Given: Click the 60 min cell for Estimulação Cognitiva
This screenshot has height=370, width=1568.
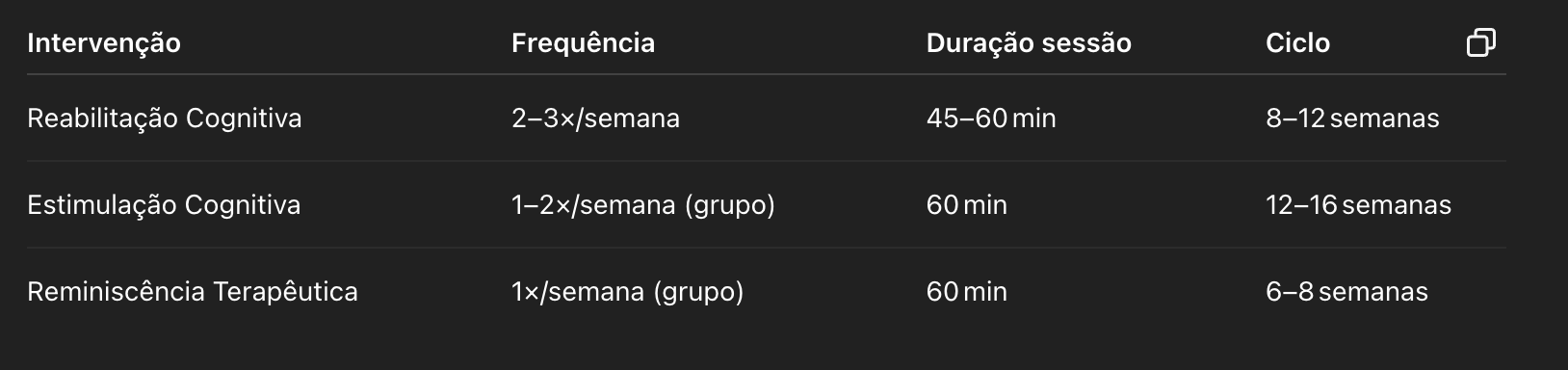Looking at the screenshot, I should click(967, 205).
